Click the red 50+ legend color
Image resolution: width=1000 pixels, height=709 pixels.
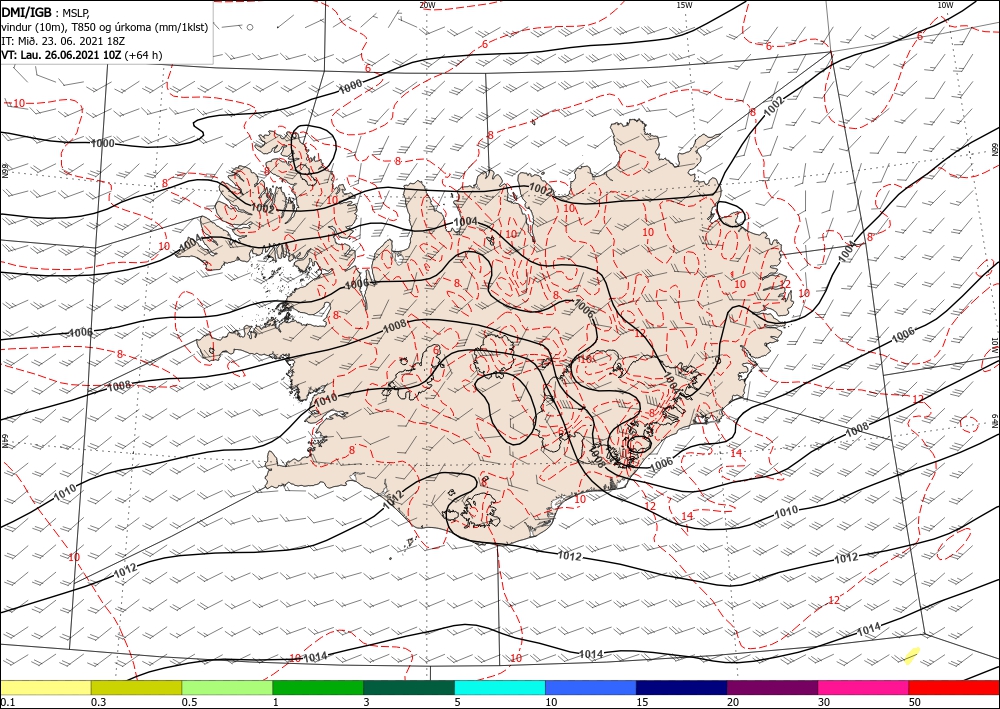953,687
